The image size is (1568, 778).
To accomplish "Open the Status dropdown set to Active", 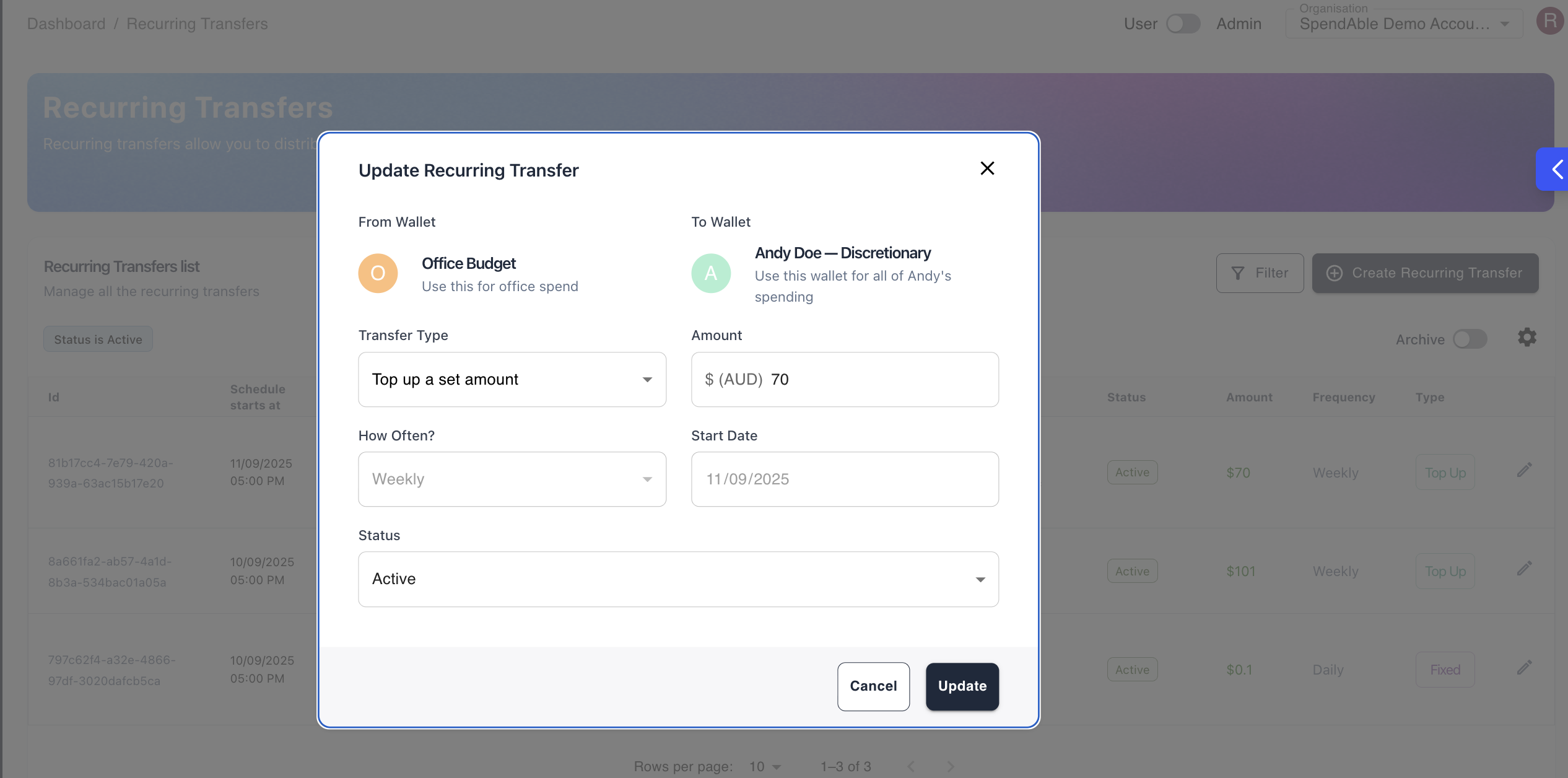I will 678,579.
